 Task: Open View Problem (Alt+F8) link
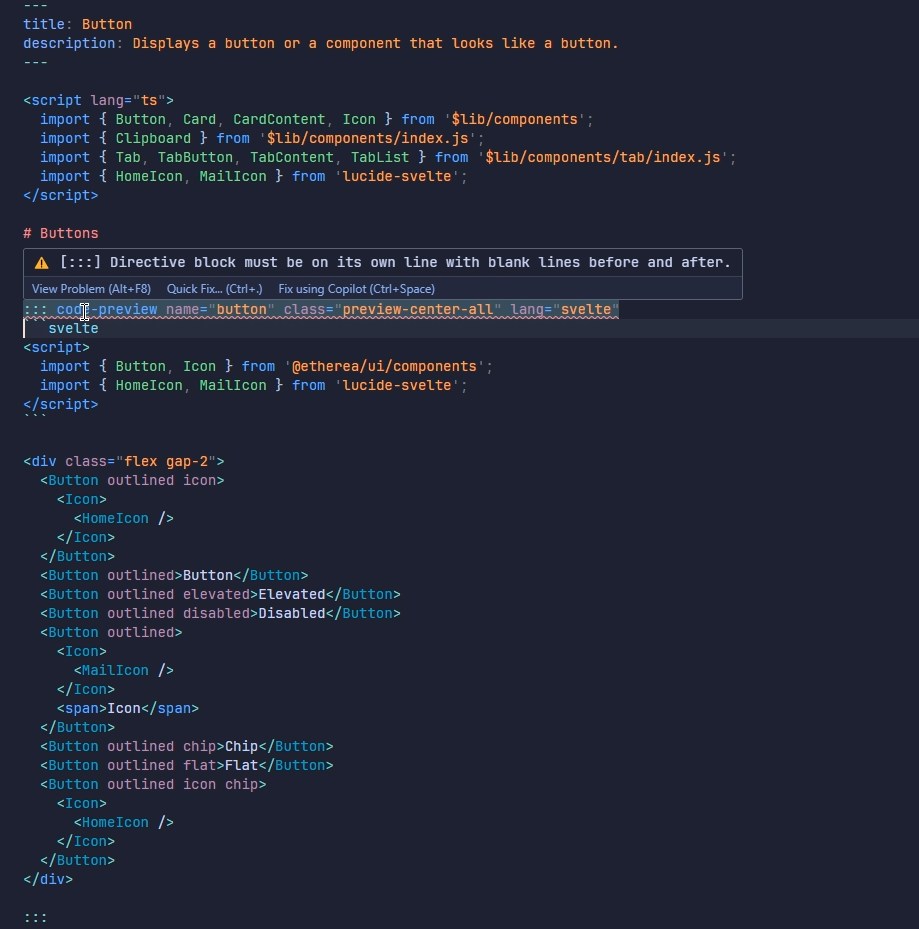tap(91, 289)
